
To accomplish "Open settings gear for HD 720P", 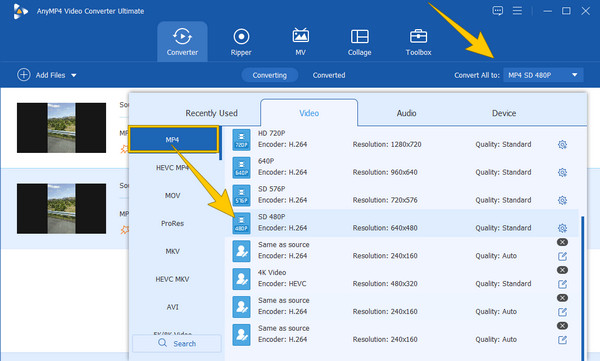I will pos(562,145).
